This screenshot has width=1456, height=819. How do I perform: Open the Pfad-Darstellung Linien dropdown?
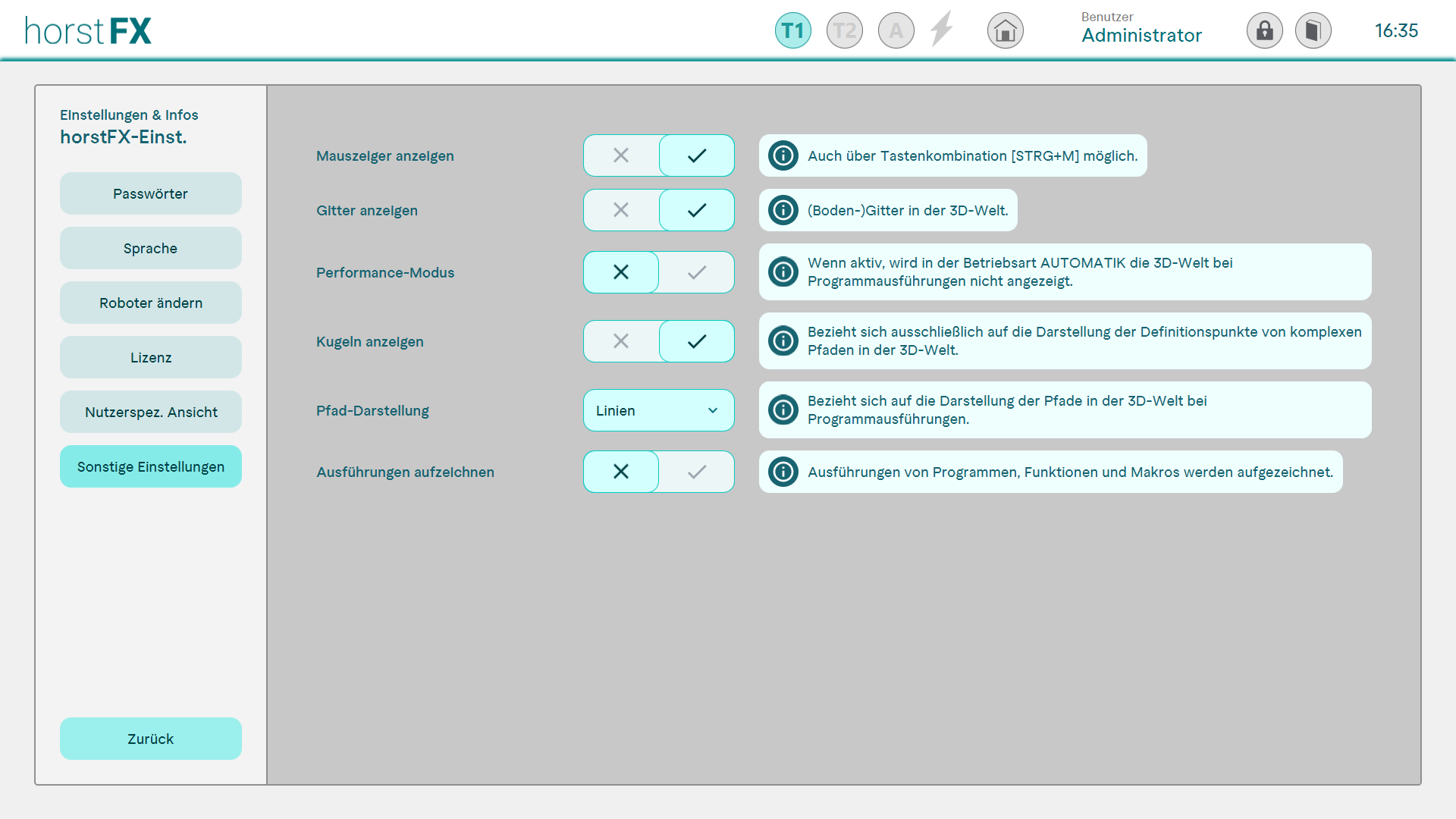[658, 410]
